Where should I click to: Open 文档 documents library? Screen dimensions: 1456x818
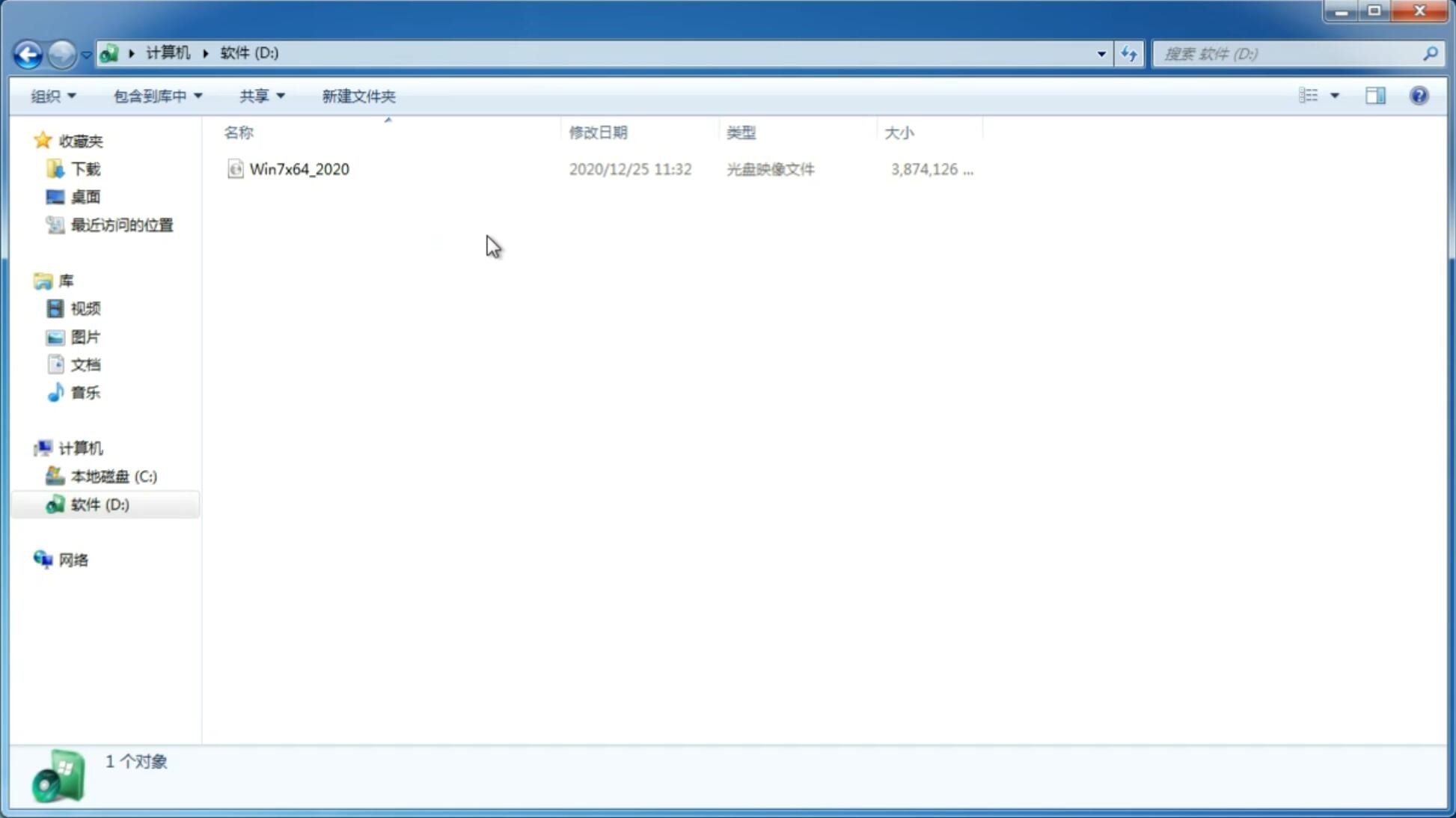click(x=84, y=363)
